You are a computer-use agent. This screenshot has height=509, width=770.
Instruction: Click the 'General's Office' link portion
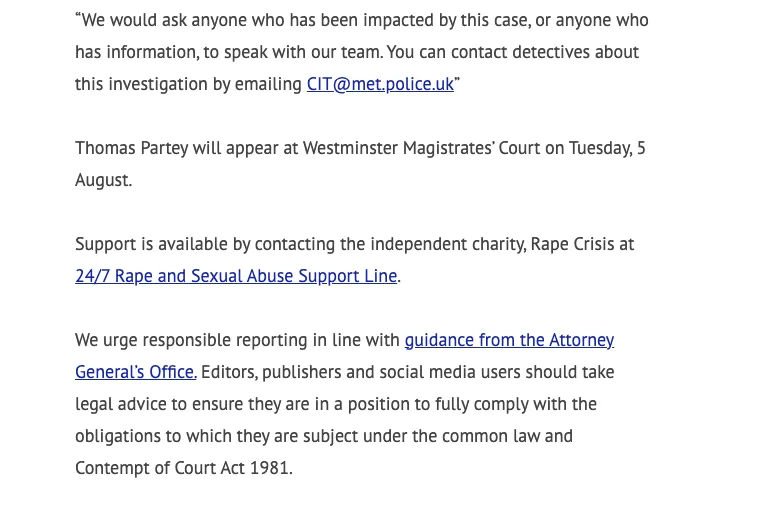pyautogui.click(x=136, y=372)
